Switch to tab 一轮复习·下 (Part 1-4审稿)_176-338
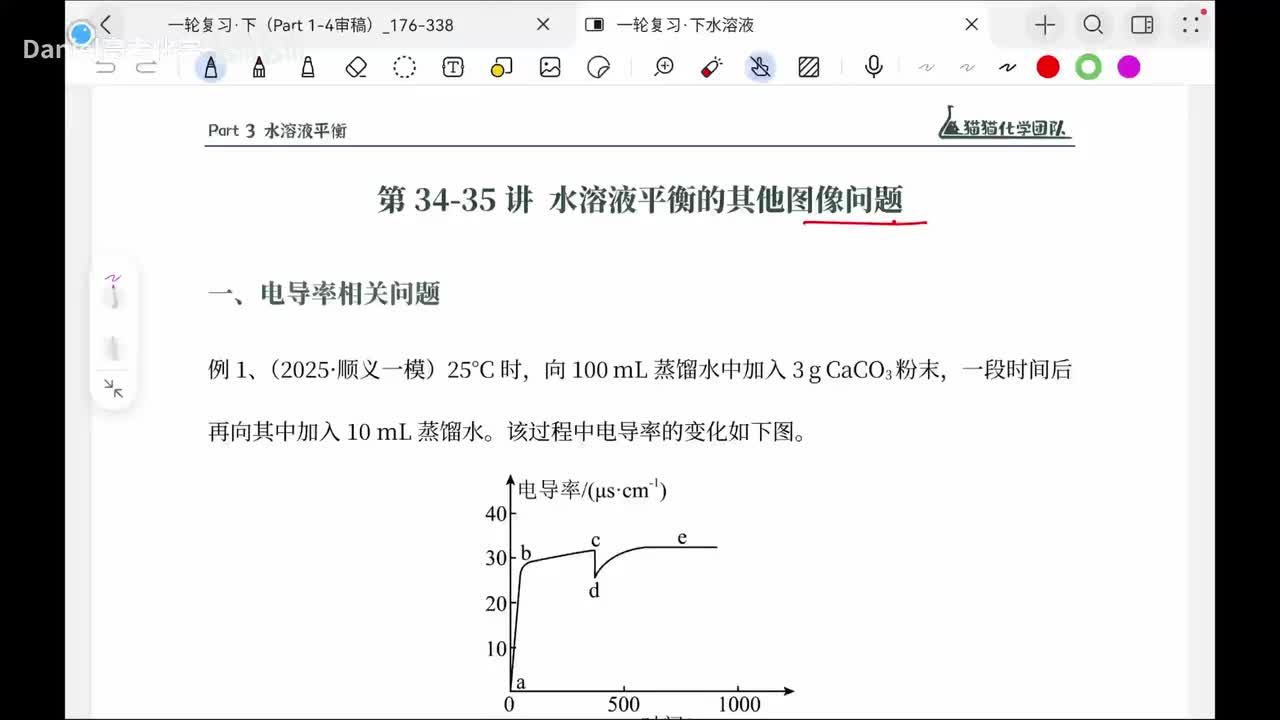Image resolution: width=1280 pixels, height=720 pixels. click(x=310, y=25)
